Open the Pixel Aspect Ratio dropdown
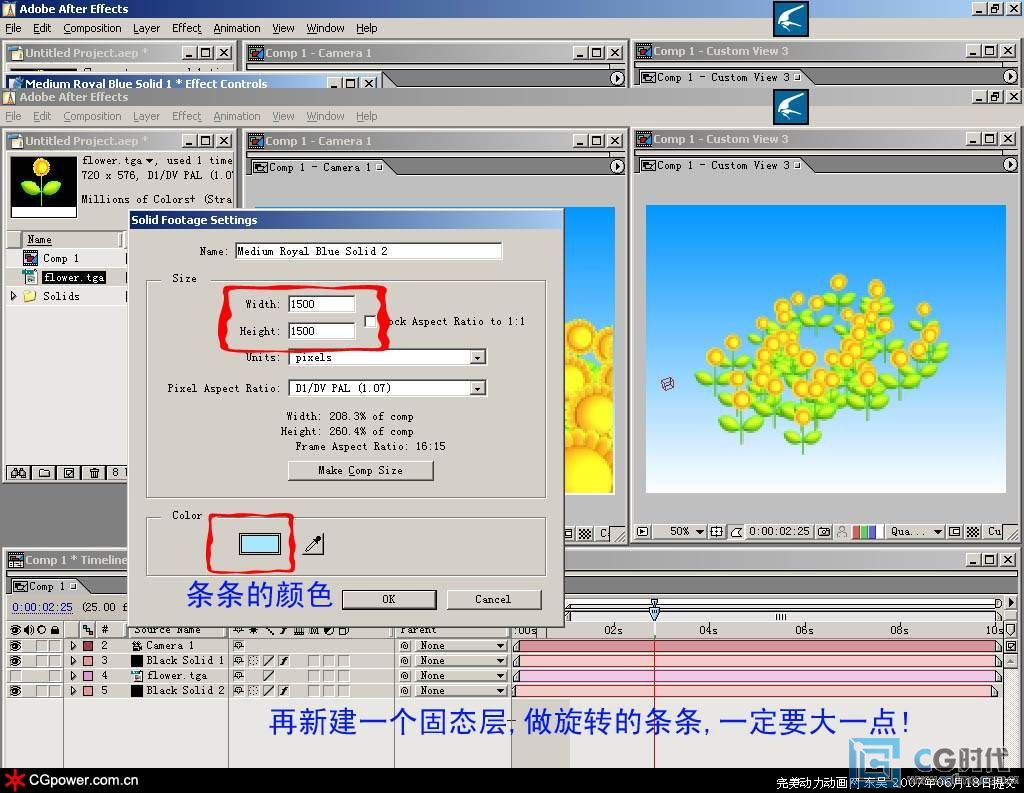The width and height of the screenshot is (1024, 793). coord(387,388)
